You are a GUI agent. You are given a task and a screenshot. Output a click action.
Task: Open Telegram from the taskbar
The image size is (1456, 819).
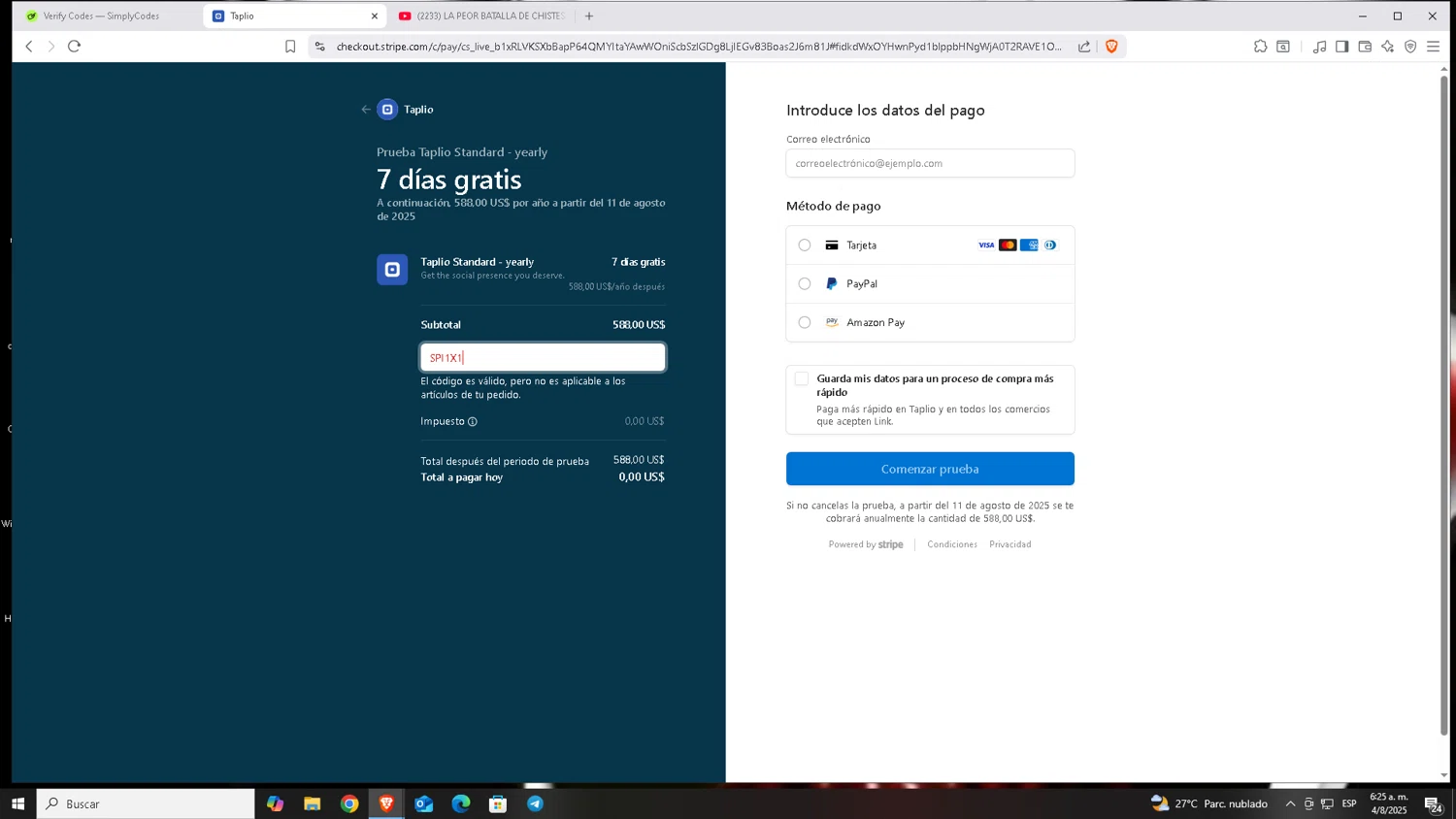(535, 803)
